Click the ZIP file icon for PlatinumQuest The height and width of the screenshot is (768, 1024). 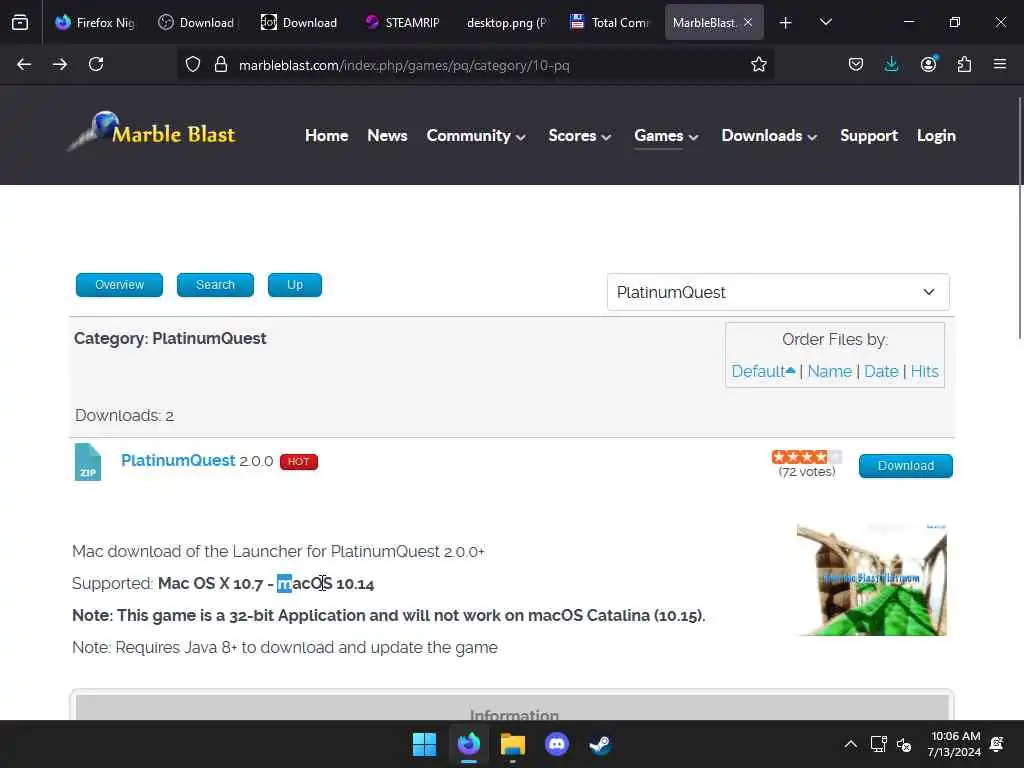click(88, 462)
